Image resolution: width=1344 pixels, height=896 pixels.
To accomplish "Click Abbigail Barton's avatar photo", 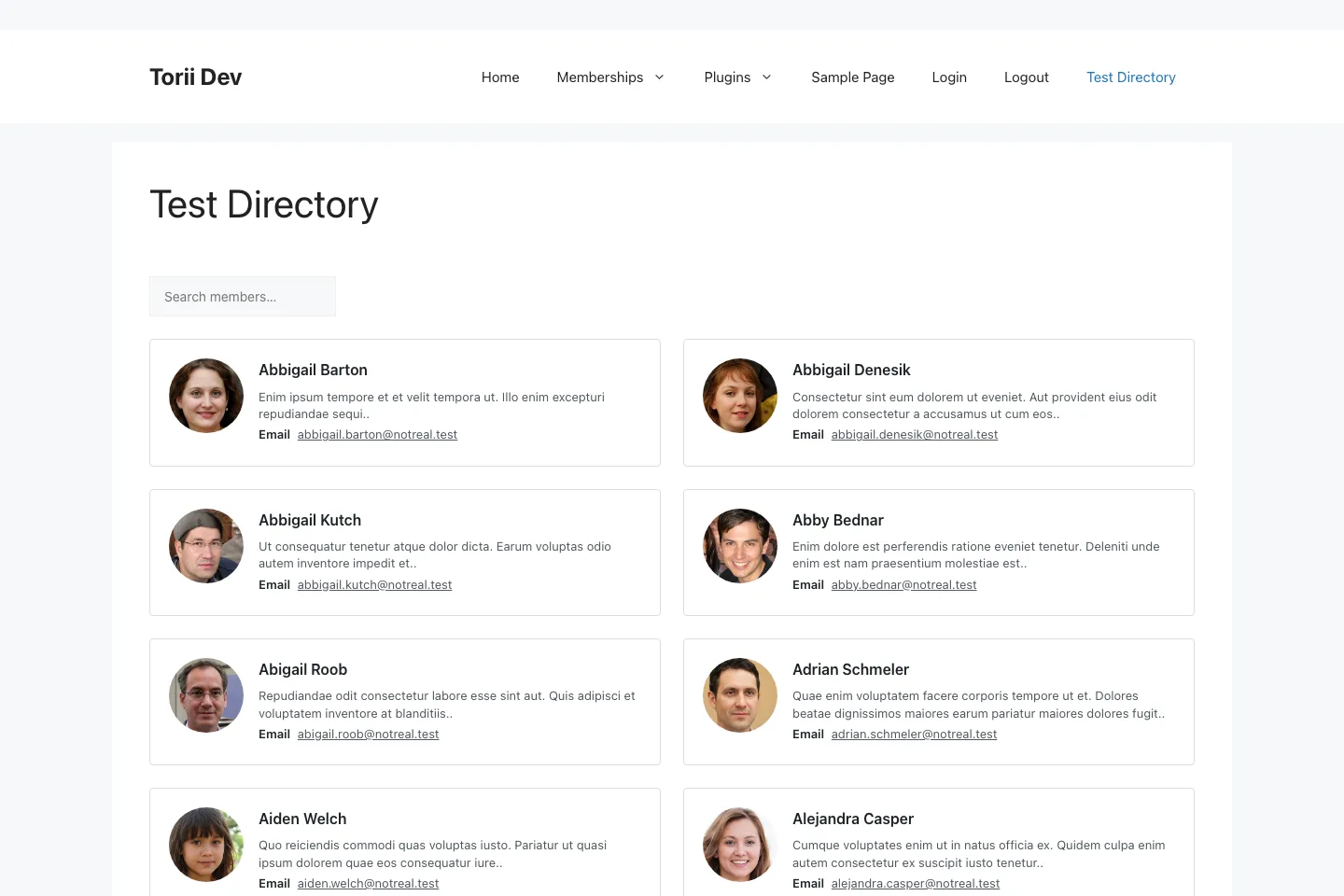I will 206,396.
